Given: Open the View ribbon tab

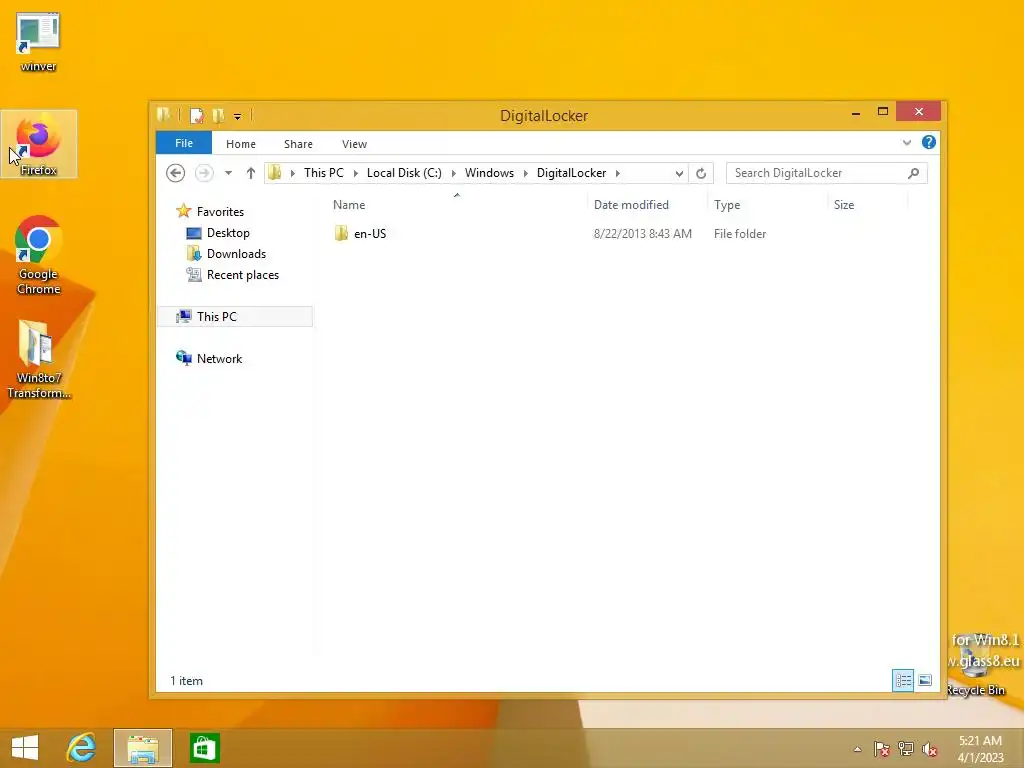Looking at the screenshot, I should point(354,144).
